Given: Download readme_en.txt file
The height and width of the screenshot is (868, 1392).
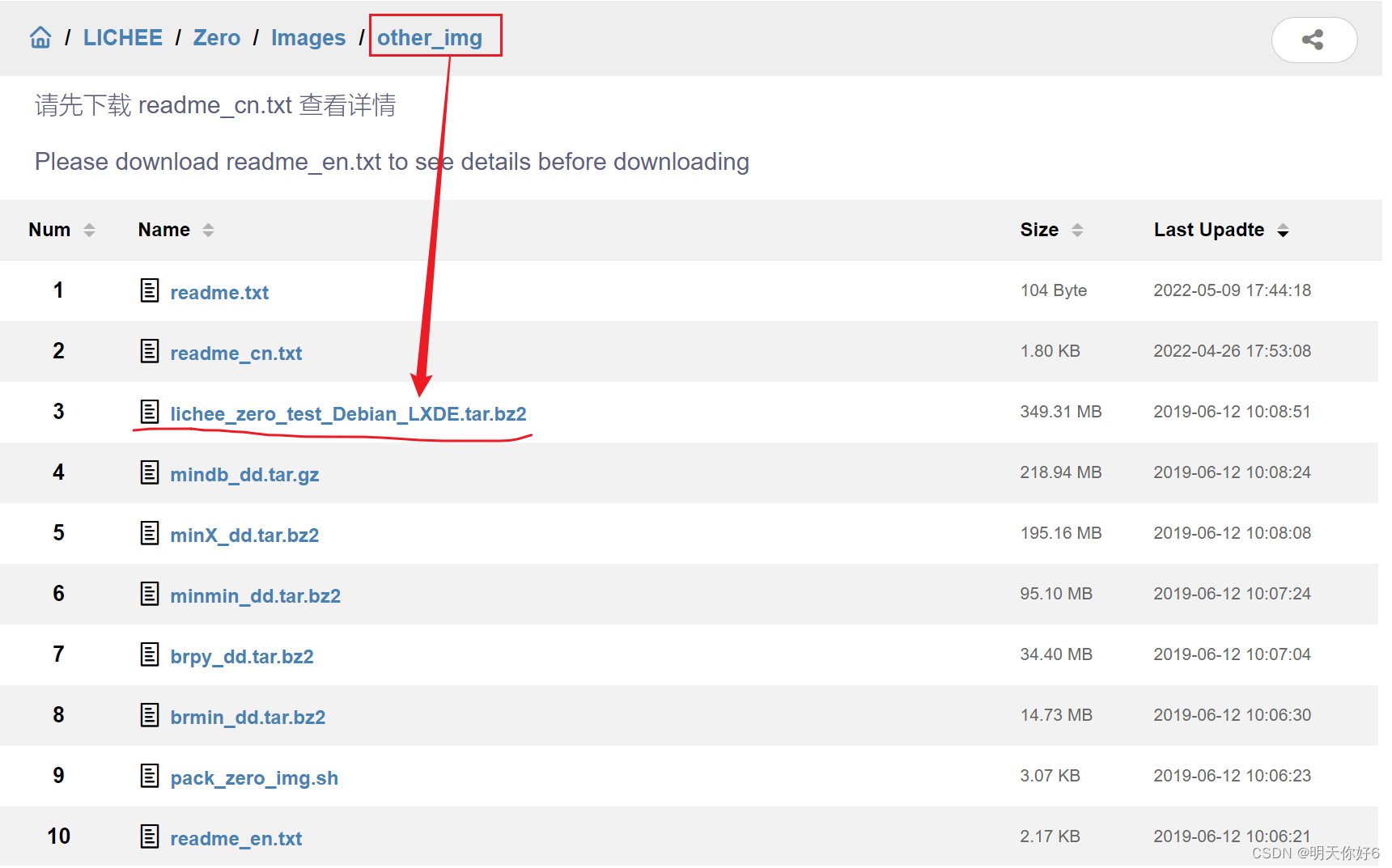Looking at the screenshot, I should point(236,839).
